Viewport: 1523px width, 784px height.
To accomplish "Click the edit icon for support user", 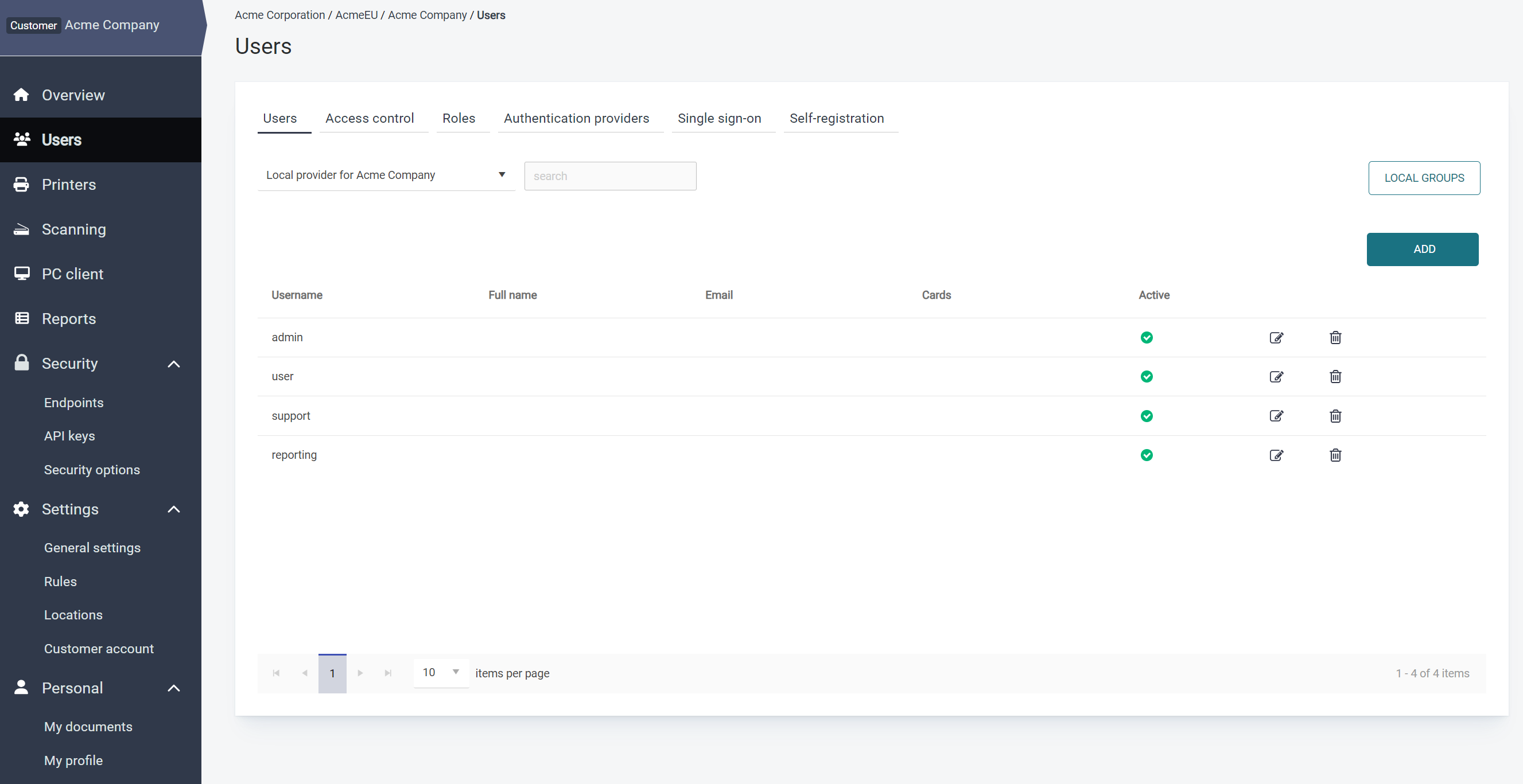I will coord(1276,416).
